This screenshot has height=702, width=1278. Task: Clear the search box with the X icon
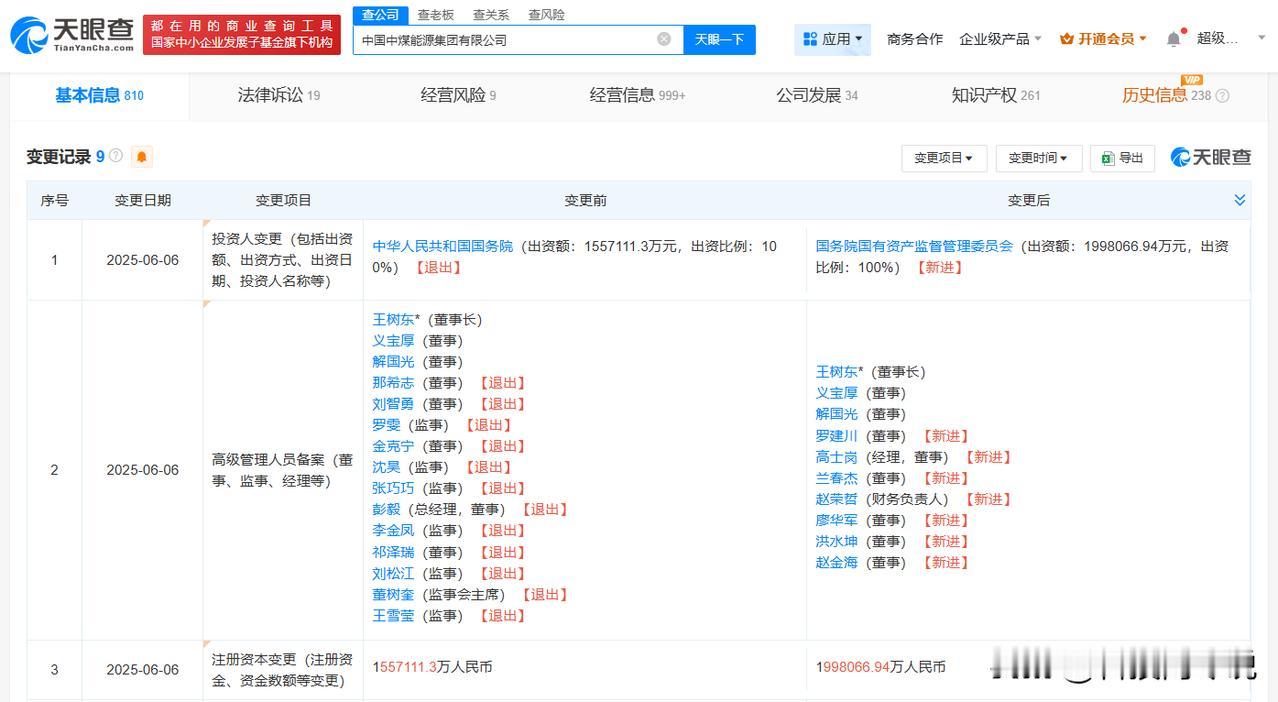coord(664,39)
